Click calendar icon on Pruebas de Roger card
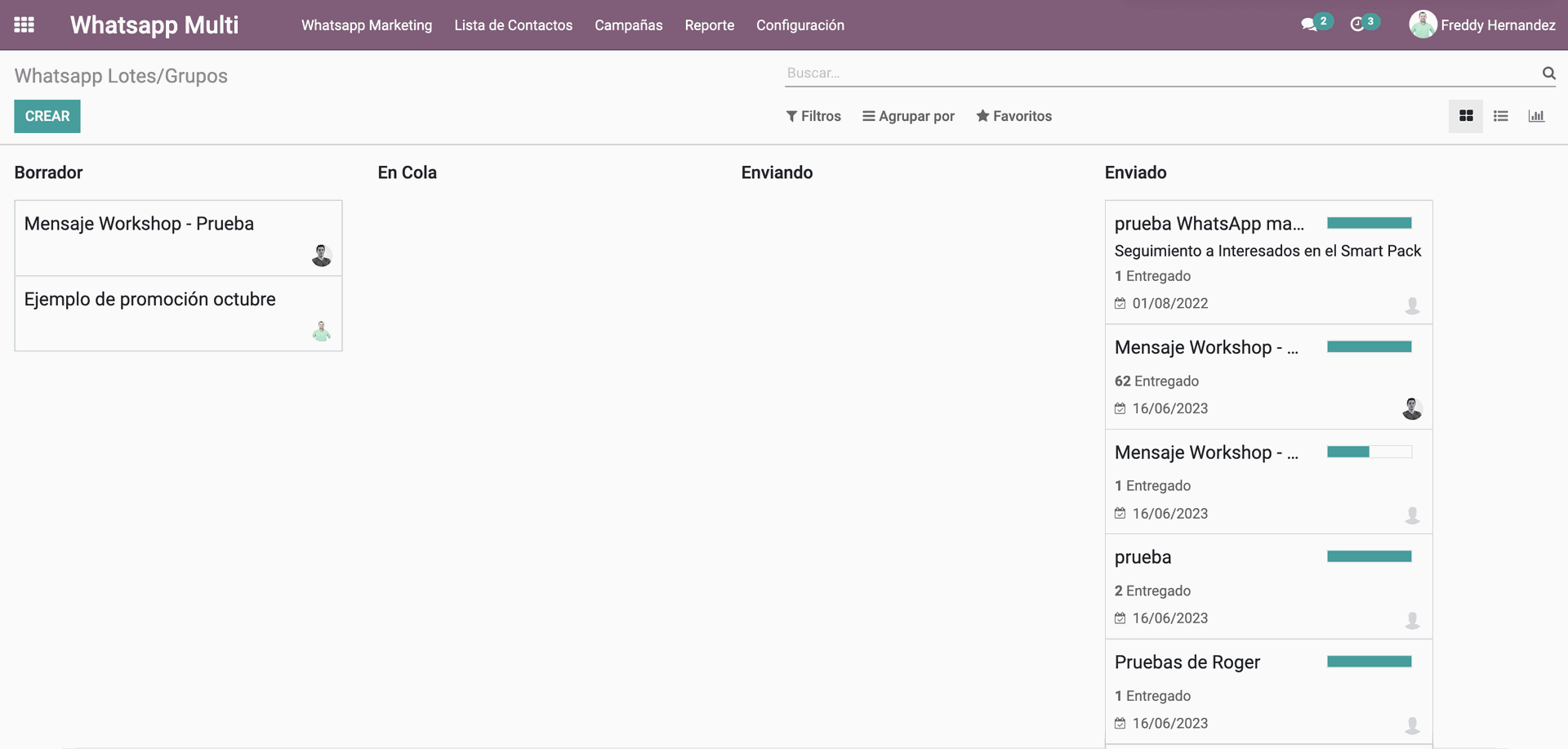The image size is (1568, 749). (1120, 723)
